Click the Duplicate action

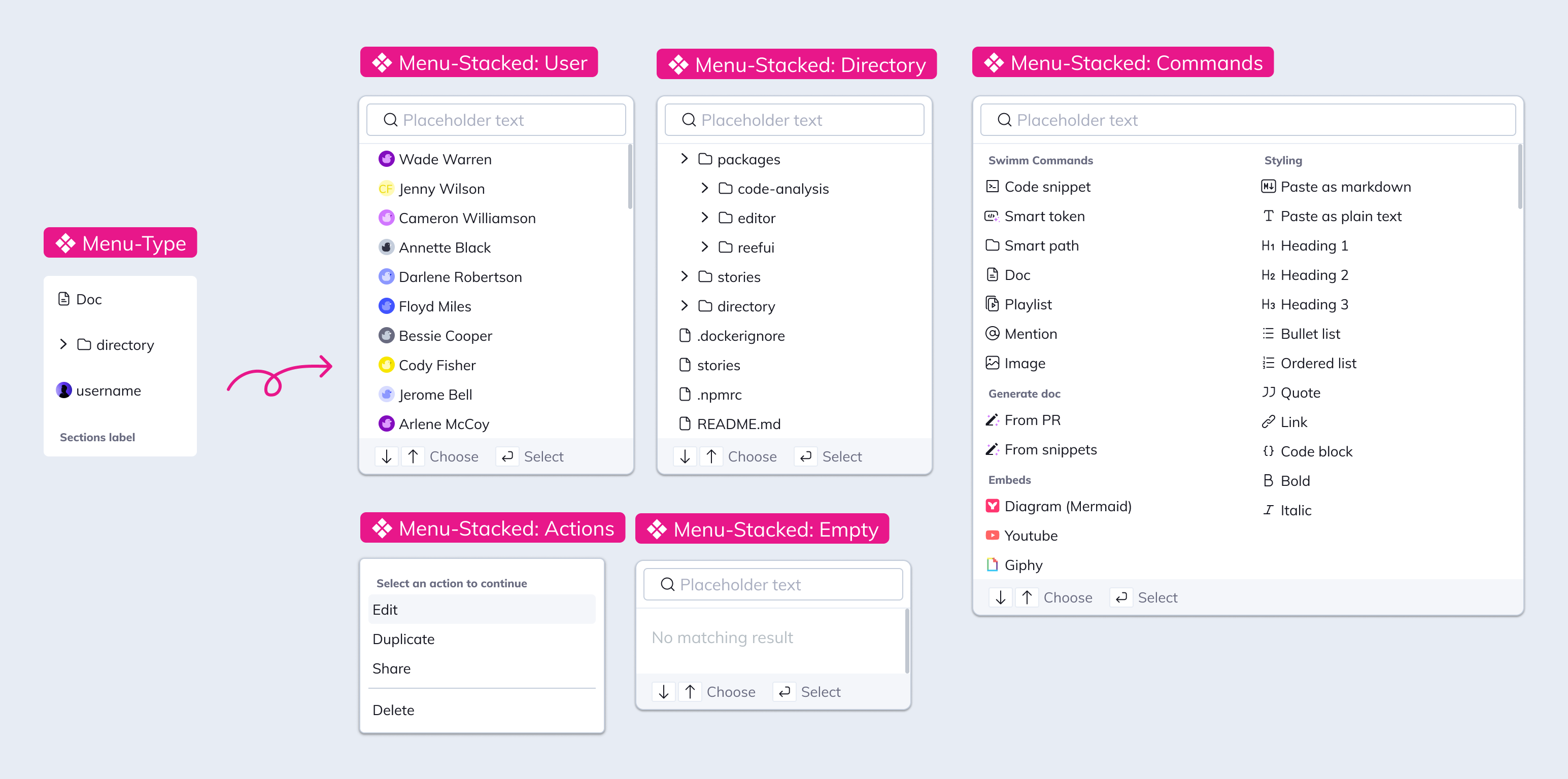click(403, 639)
